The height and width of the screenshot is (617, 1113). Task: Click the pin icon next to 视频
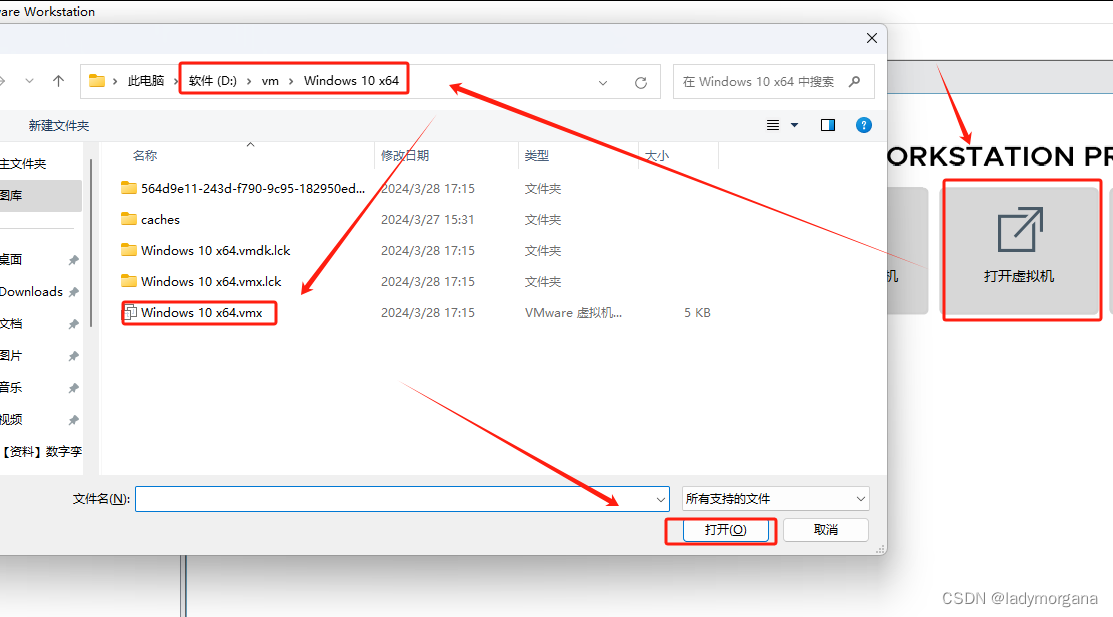pos(73,420)
